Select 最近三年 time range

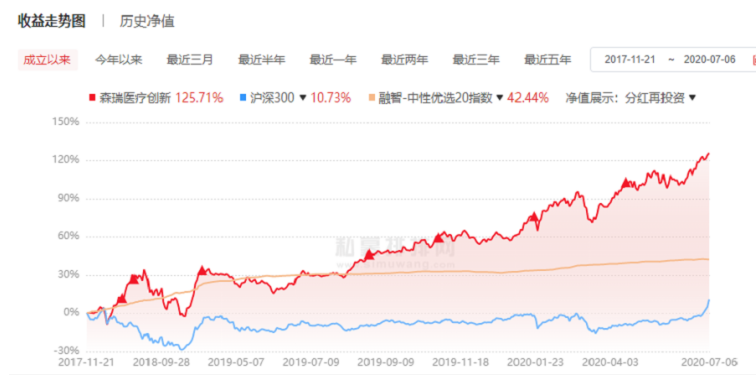point(476,60)
